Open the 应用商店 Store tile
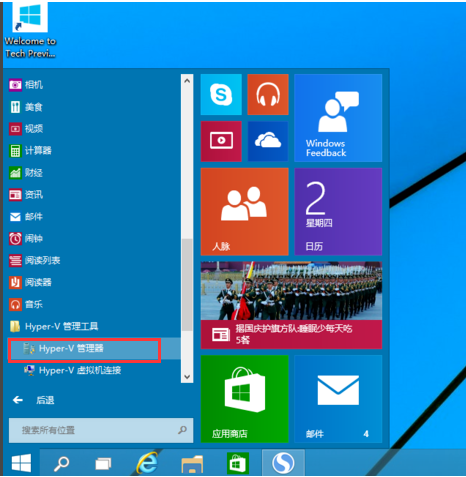 coord(244,399)
